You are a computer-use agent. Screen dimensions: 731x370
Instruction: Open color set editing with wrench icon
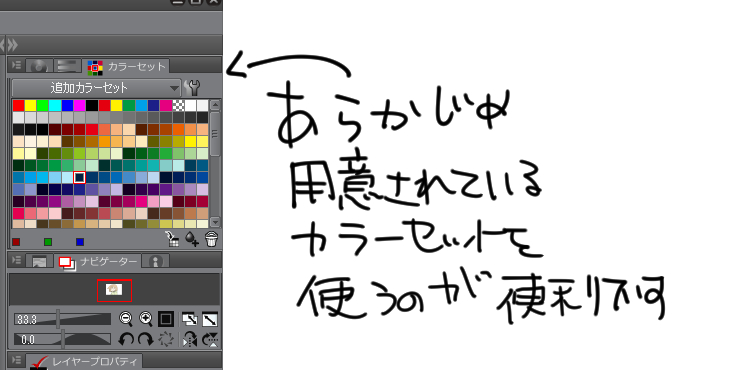pos(192,88)
